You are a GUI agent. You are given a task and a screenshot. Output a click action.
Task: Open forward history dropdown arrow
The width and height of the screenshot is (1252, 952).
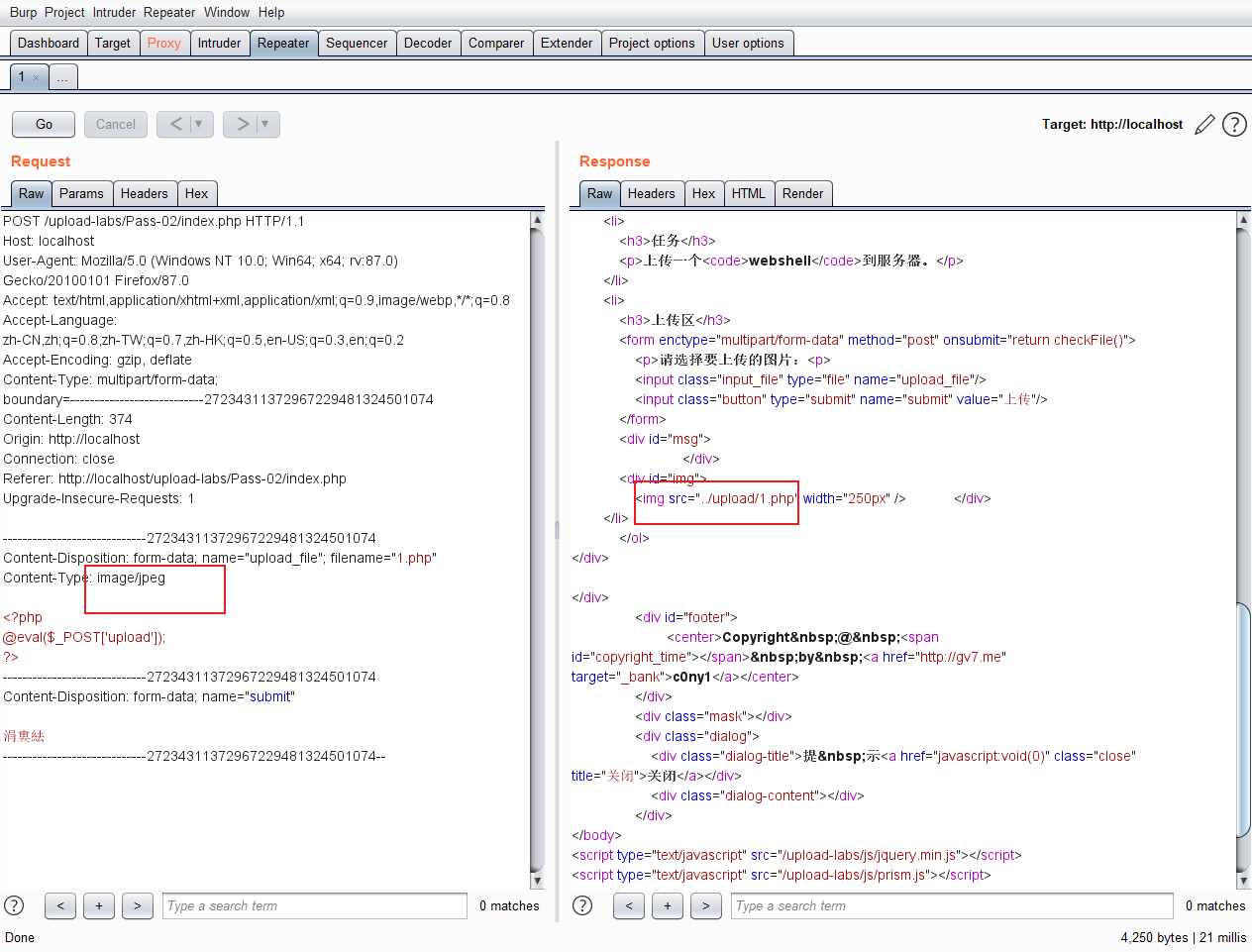(265, 124)
